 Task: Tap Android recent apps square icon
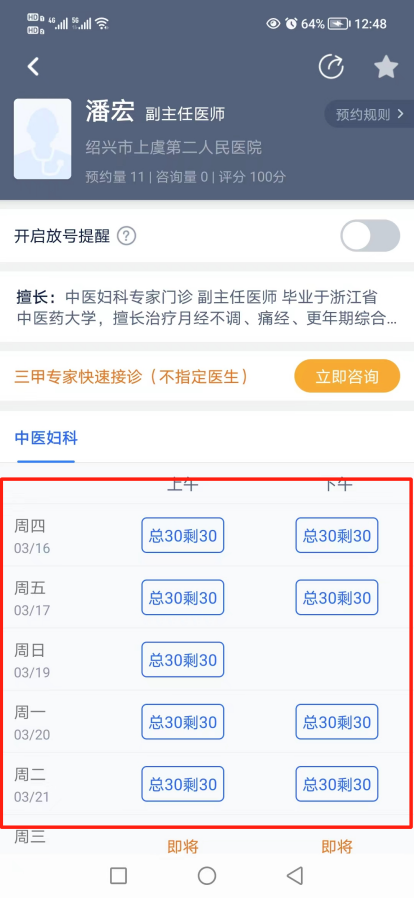tap(118, 875)
